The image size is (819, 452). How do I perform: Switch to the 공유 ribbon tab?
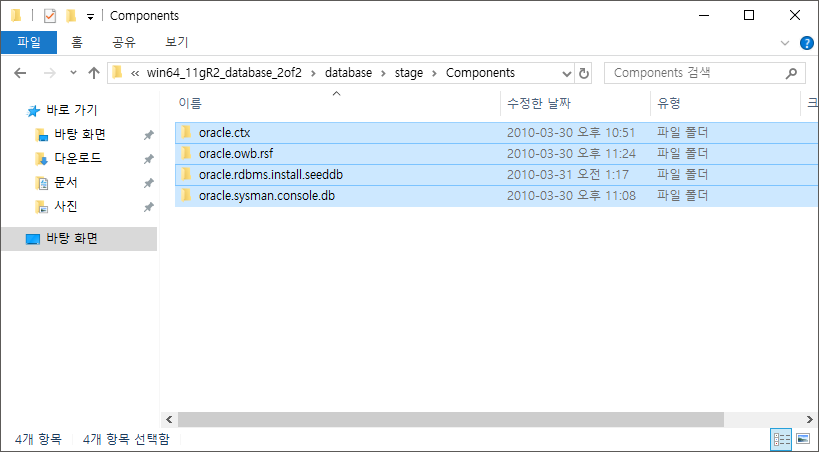point(124,42)
